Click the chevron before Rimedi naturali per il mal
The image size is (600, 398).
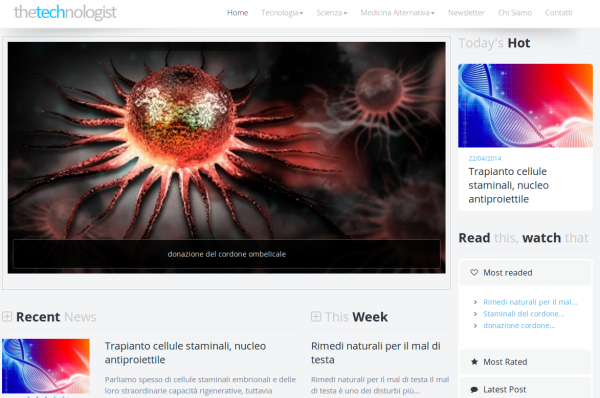(x=475, y=302)
